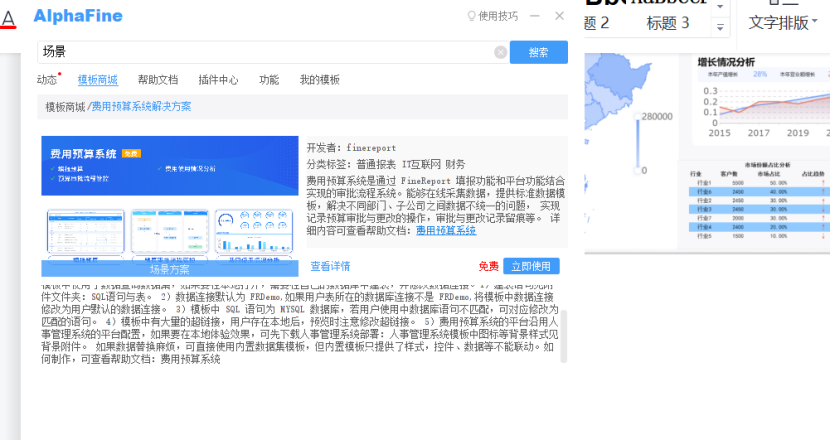830x441 pixels.
Task: Open the 我的模板 tab
Action: 320,80
